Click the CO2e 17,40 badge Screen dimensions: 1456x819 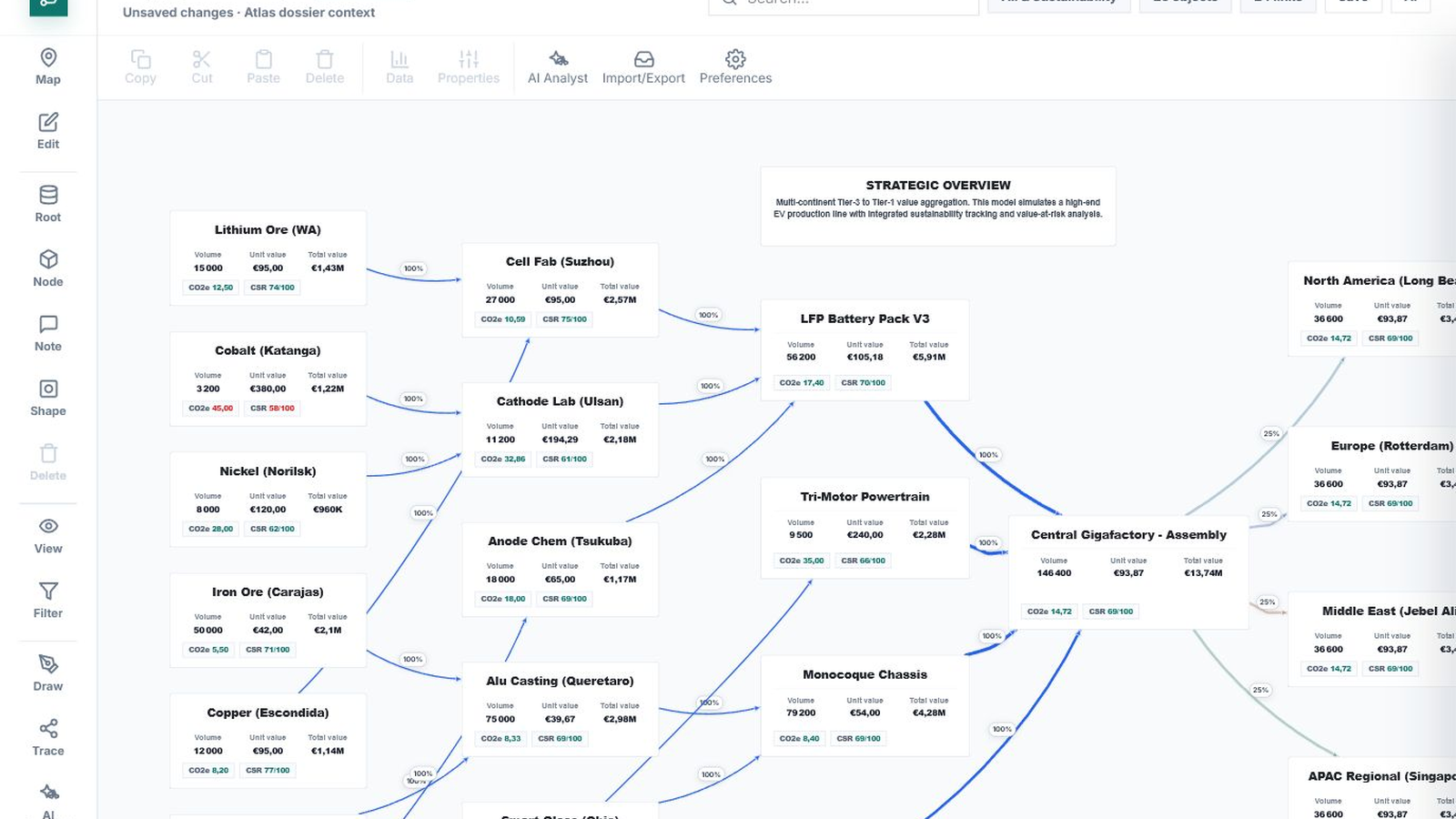point(801,383)
